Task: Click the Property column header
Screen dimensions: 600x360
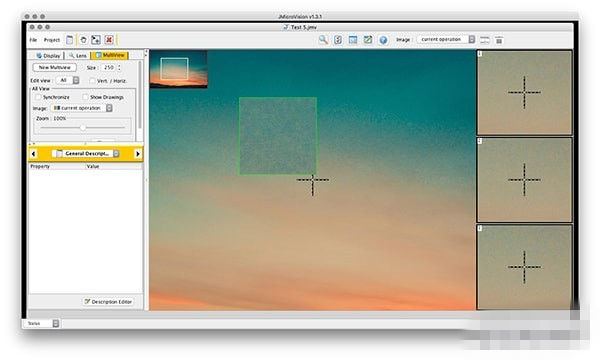Action: (57, 166)
